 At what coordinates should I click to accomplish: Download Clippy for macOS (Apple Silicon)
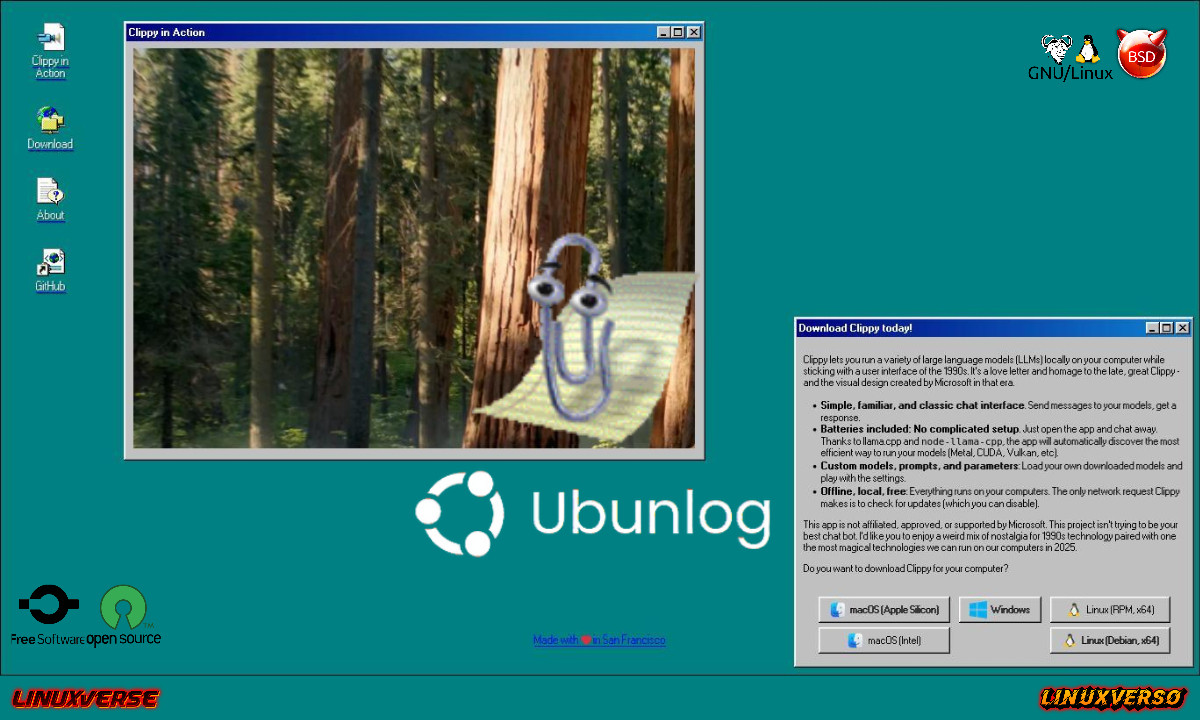pos(883,609)
